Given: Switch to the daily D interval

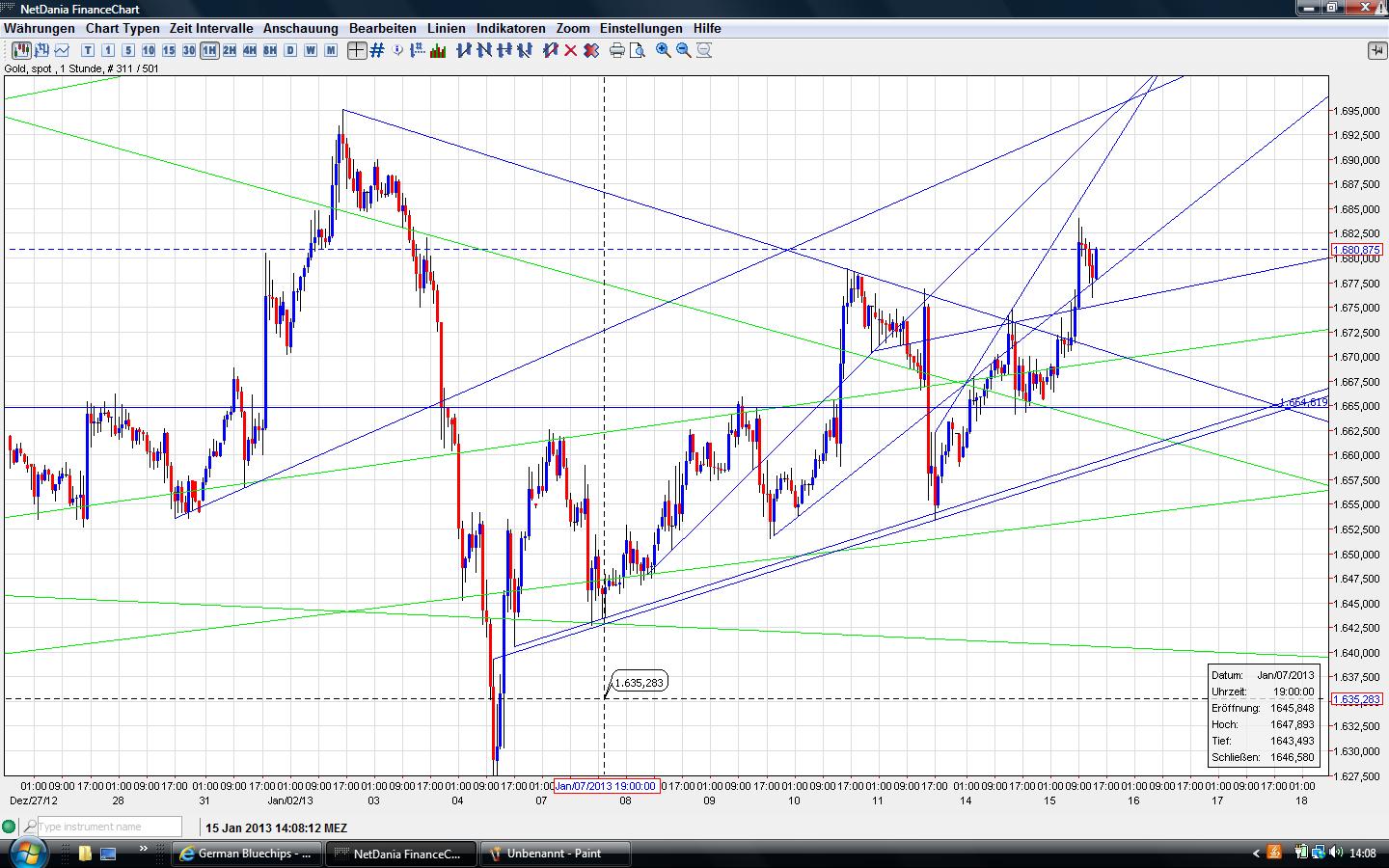Looking at the screenshot, I should coord(289,50).
